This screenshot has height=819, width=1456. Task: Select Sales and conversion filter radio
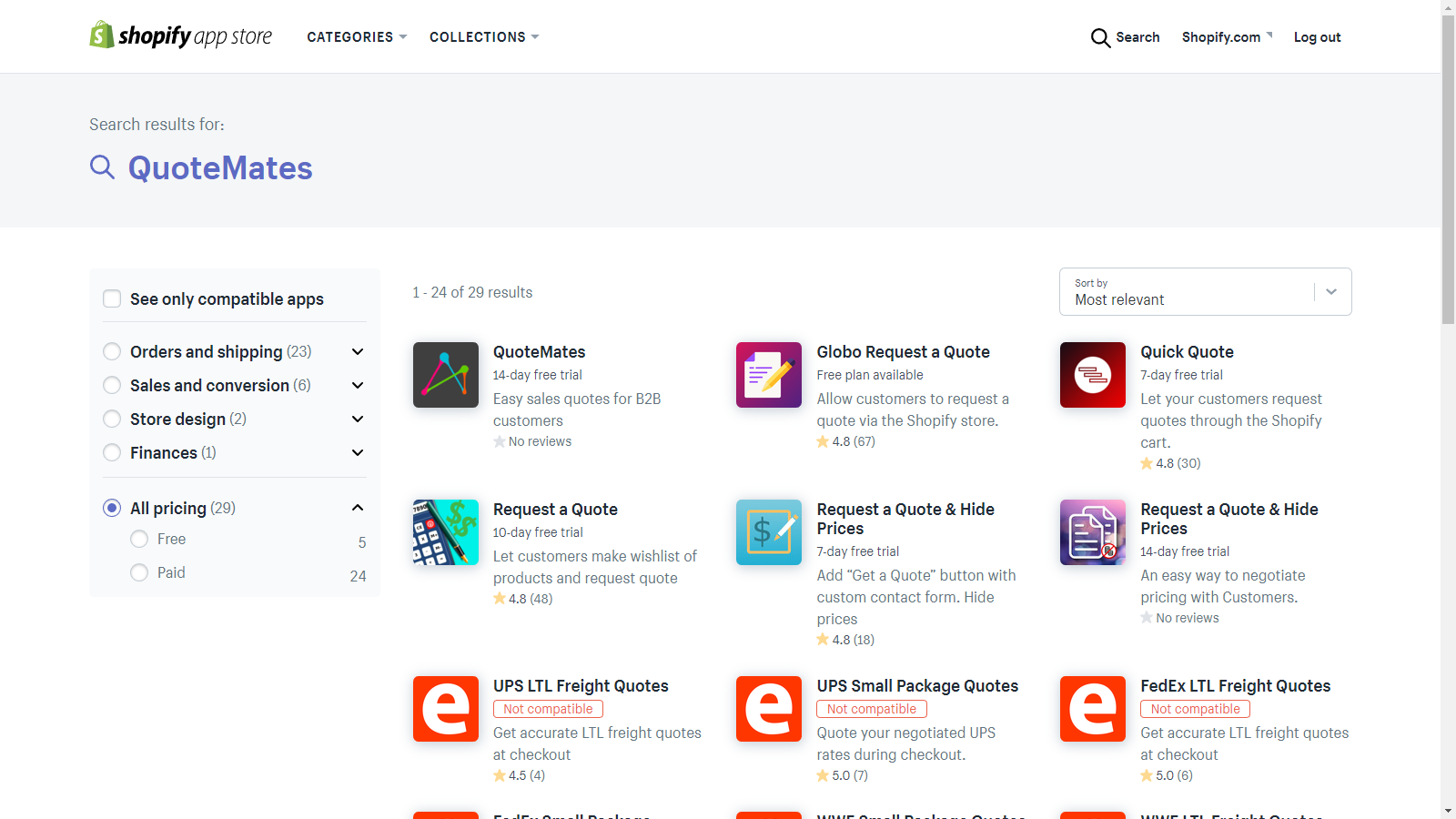[x=112, y=385]
